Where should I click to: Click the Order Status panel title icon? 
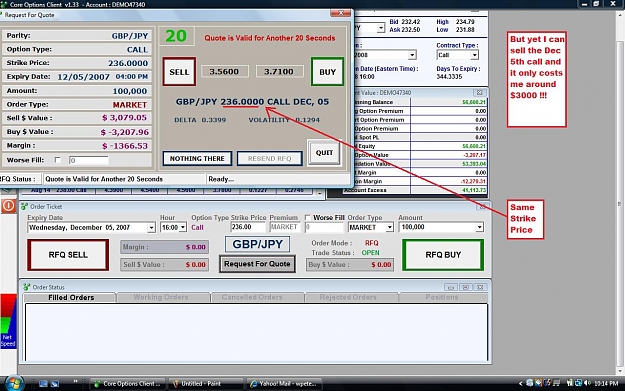pyautogui.click(x=27, y=287)
